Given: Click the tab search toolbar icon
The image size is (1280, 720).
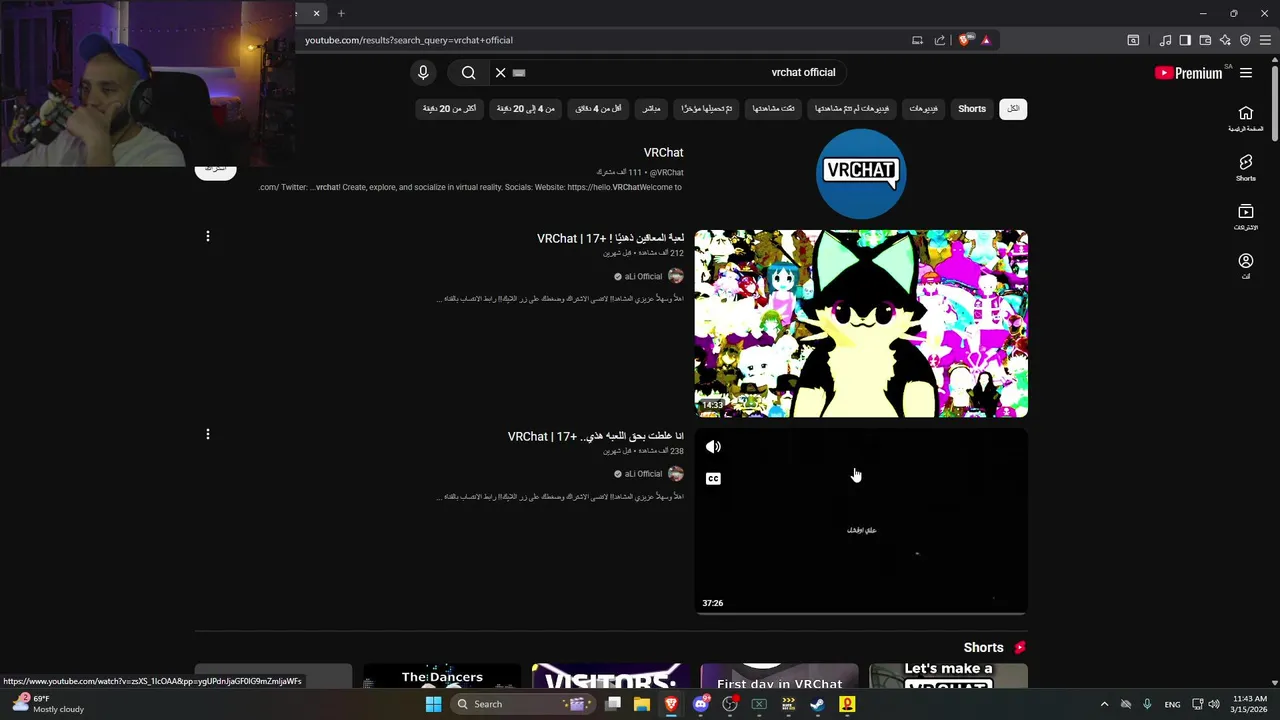Looking at the screenshot, I should pos(1133,40).
